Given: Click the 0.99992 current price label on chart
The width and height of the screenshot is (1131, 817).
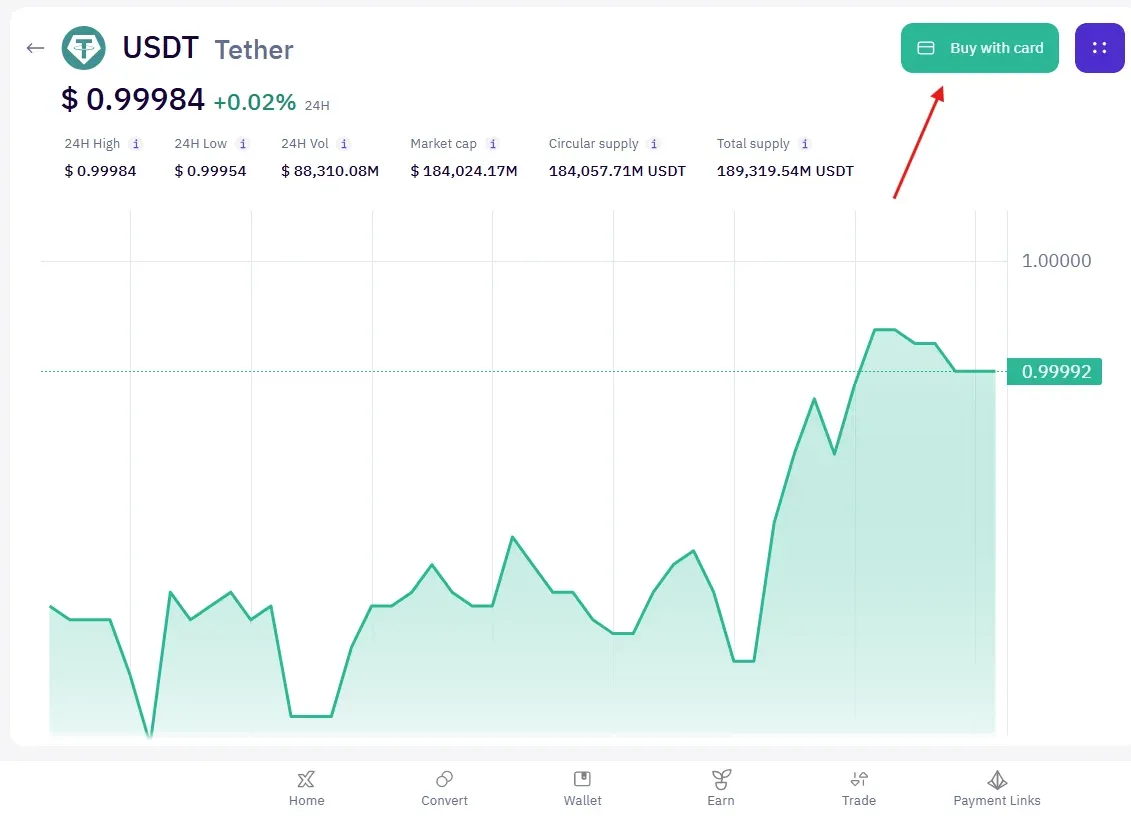Looking at the screenshot, I should (1055, 371).
